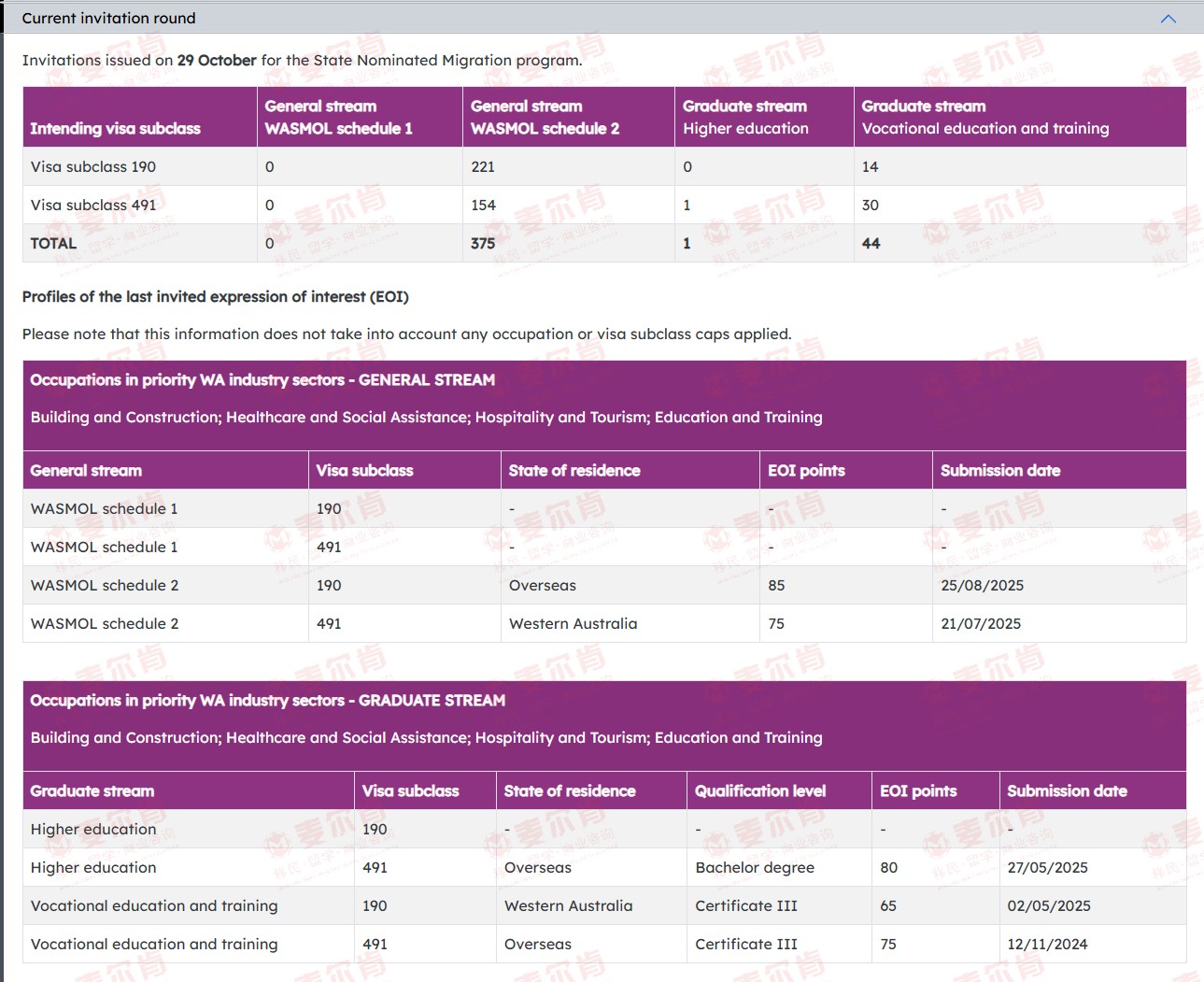Click Graduate stream Vocational education header
Image resolution: width=1204 pixels, height=982 pixels.
point(984,118)
